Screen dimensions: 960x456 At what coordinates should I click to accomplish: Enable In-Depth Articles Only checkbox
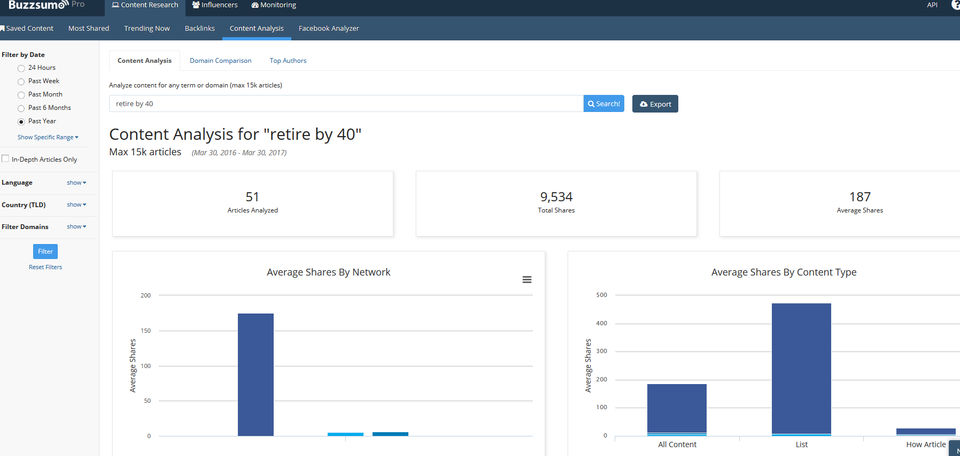coord(6,159)
